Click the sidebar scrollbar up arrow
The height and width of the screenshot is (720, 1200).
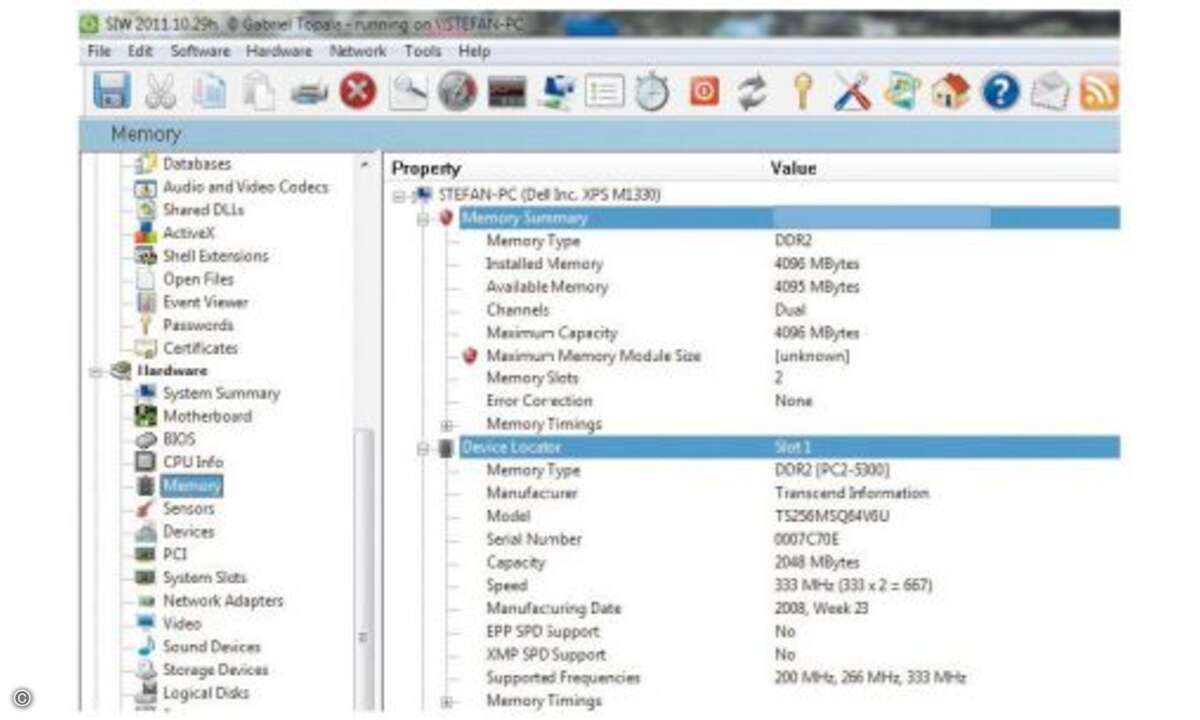[364, 164]
